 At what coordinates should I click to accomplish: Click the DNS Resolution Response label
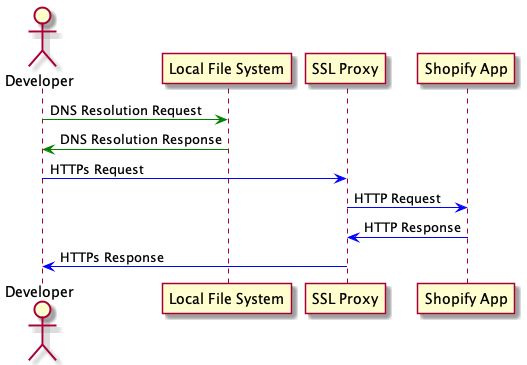(x=141, y=139)
